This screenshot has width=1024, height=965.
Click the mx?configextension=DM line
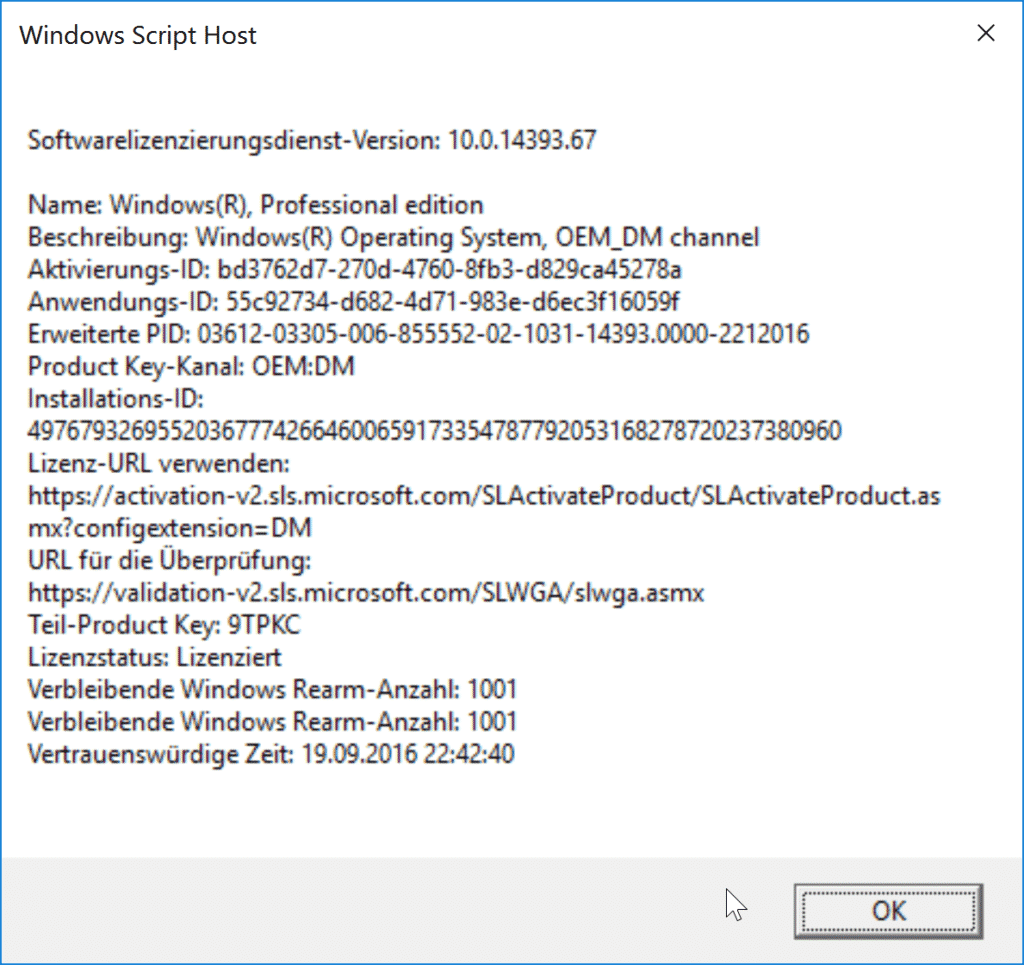click(170, 528)
